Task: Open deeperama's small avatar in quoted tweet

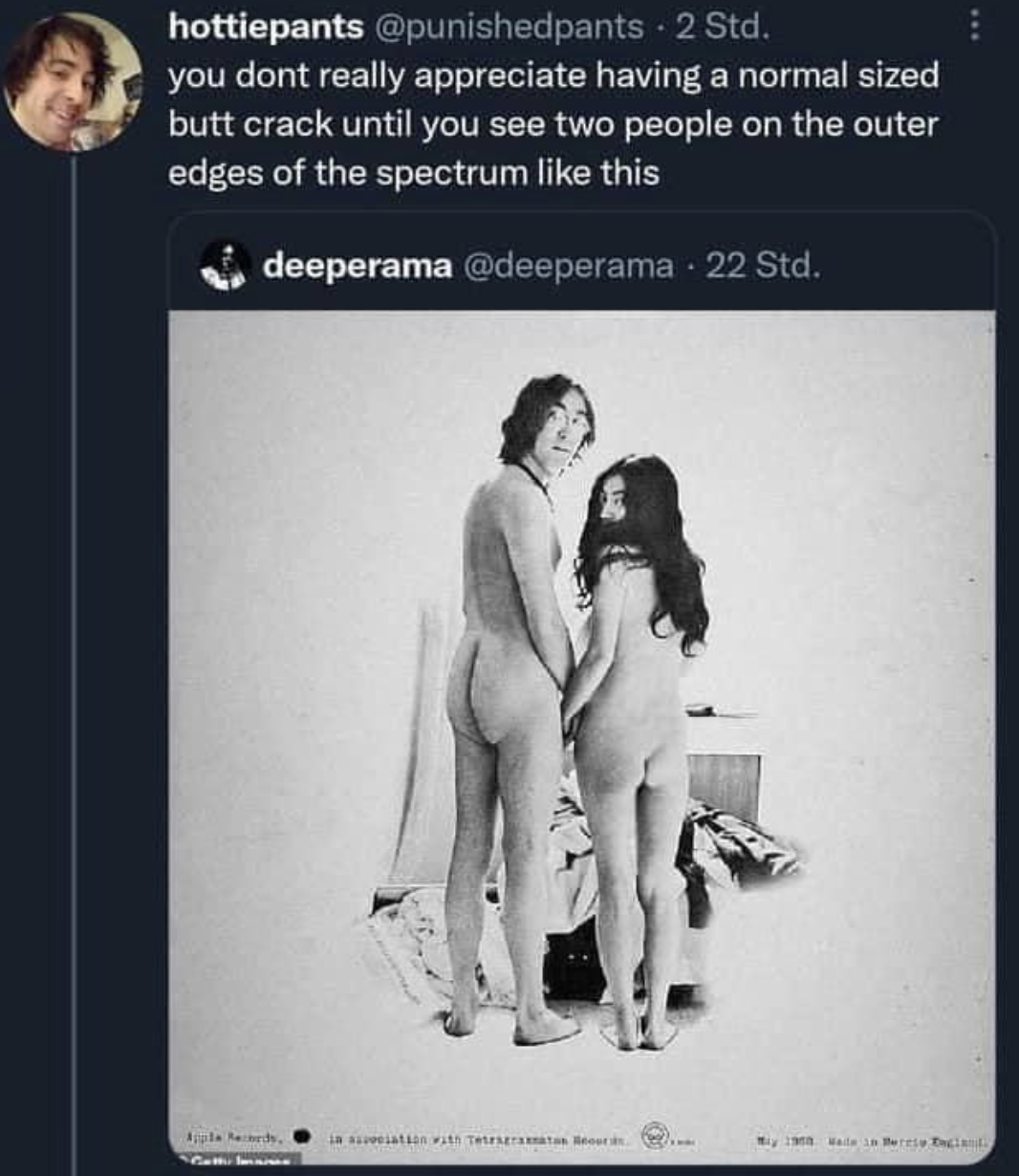Action: point(225,265)
